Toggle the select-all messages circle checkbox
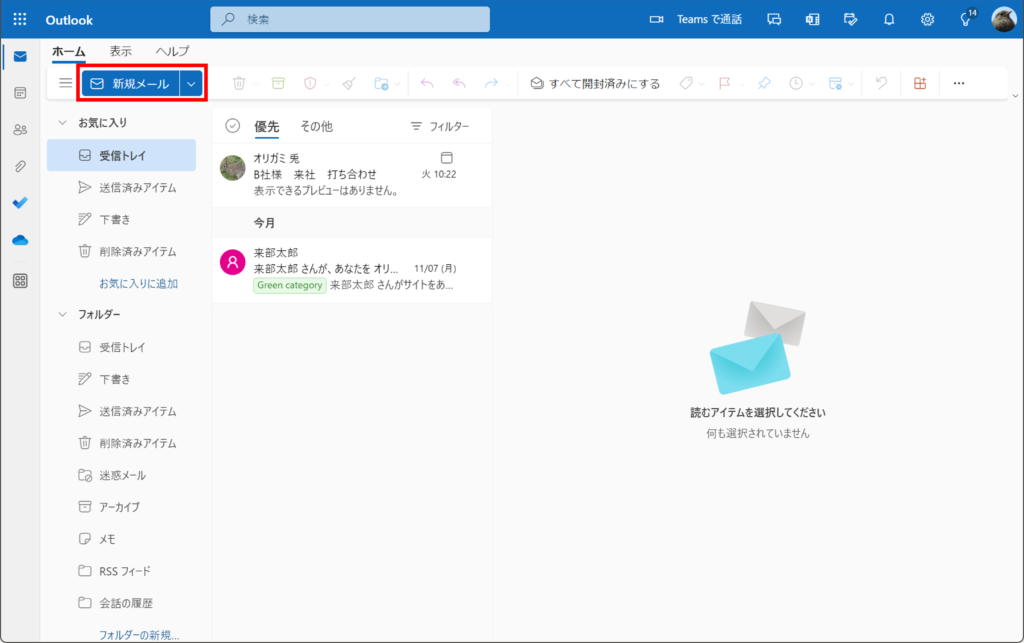Screen dimensions: 1024x643 233,126
